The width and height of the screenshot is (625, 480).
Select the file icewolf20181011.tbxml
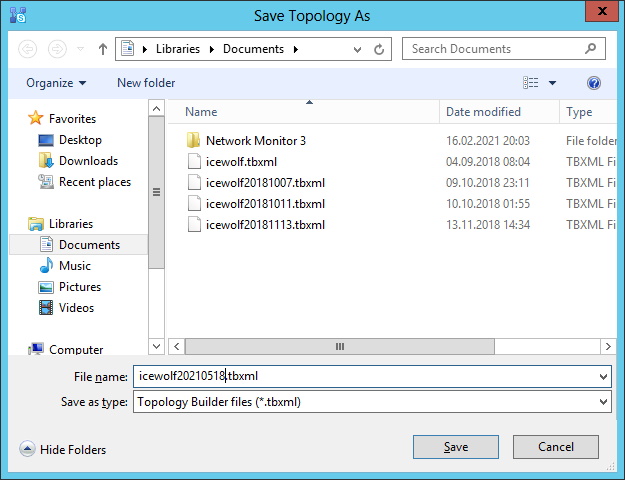[x=265, y=204]
